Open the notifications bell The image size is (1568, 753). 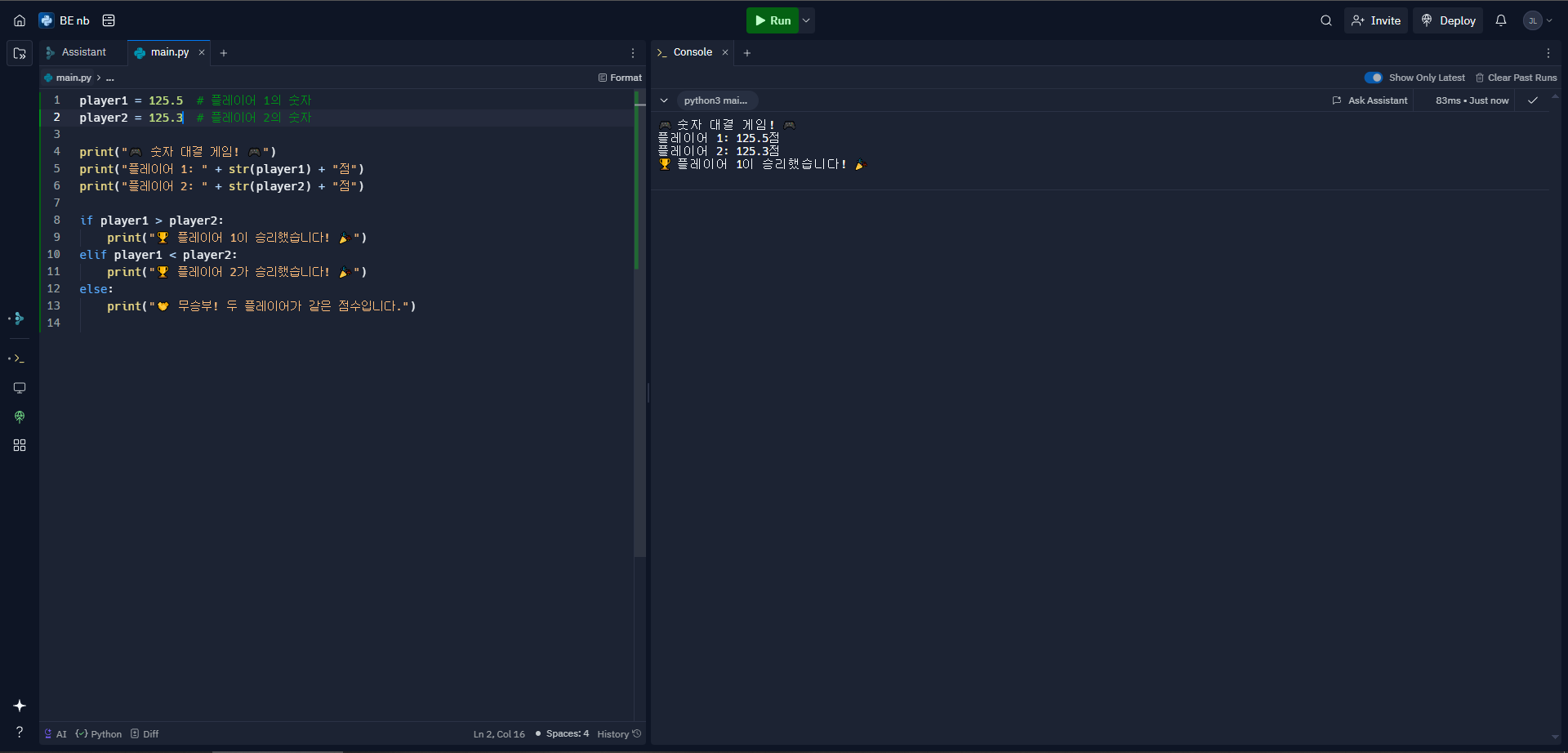(1501, 20)
